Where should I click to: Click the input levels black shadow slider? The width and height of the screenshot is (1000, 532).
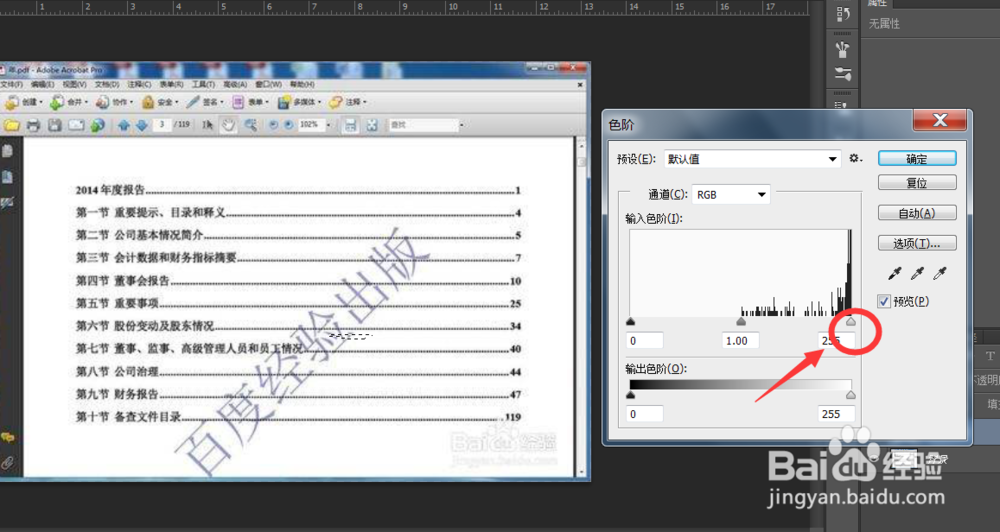point(631,321)
